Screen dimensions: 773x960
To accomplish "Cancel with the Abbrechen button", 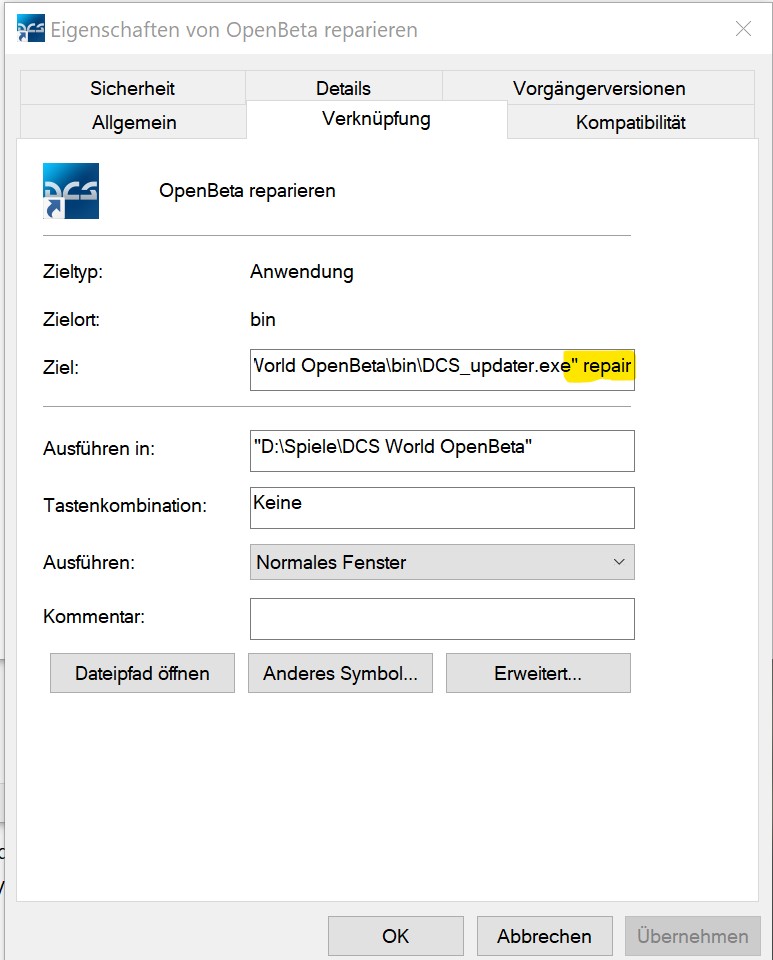I will coord(544,936).
